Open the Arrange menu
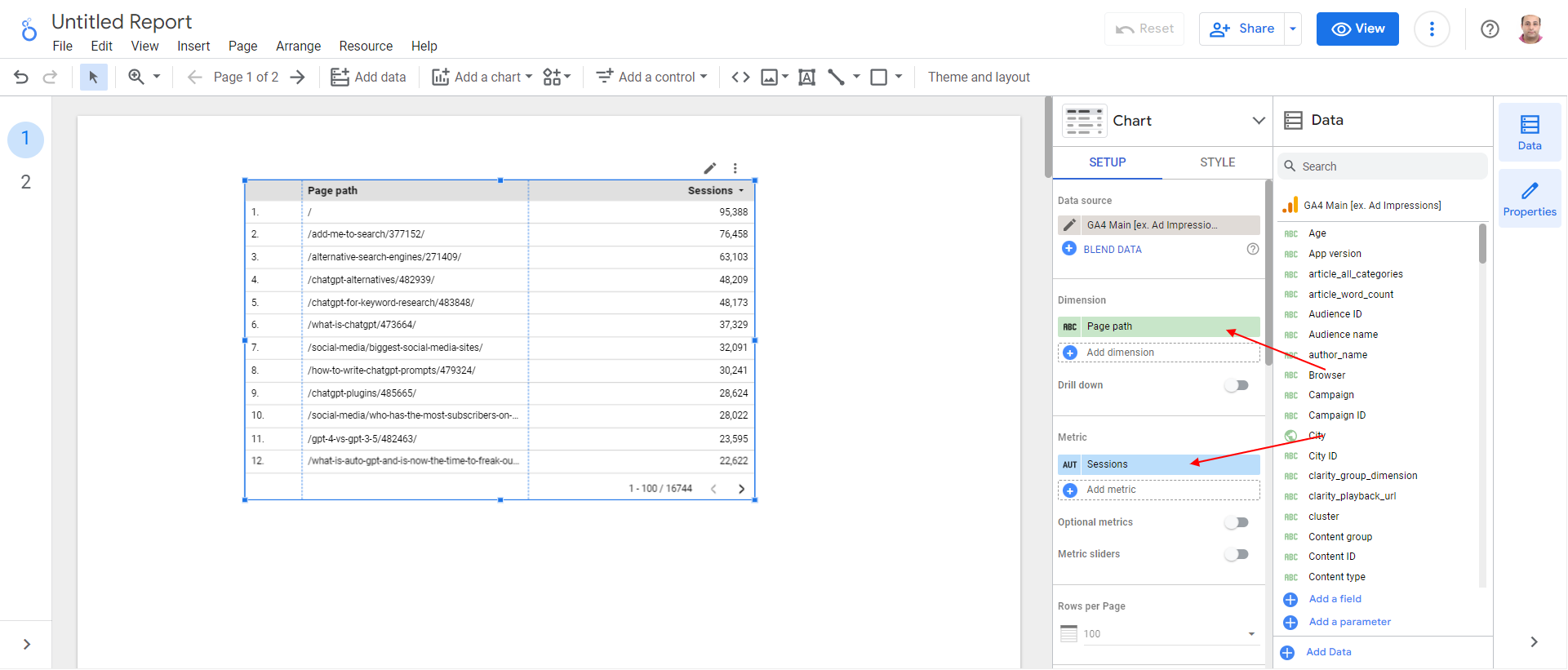 click(298, 46)
